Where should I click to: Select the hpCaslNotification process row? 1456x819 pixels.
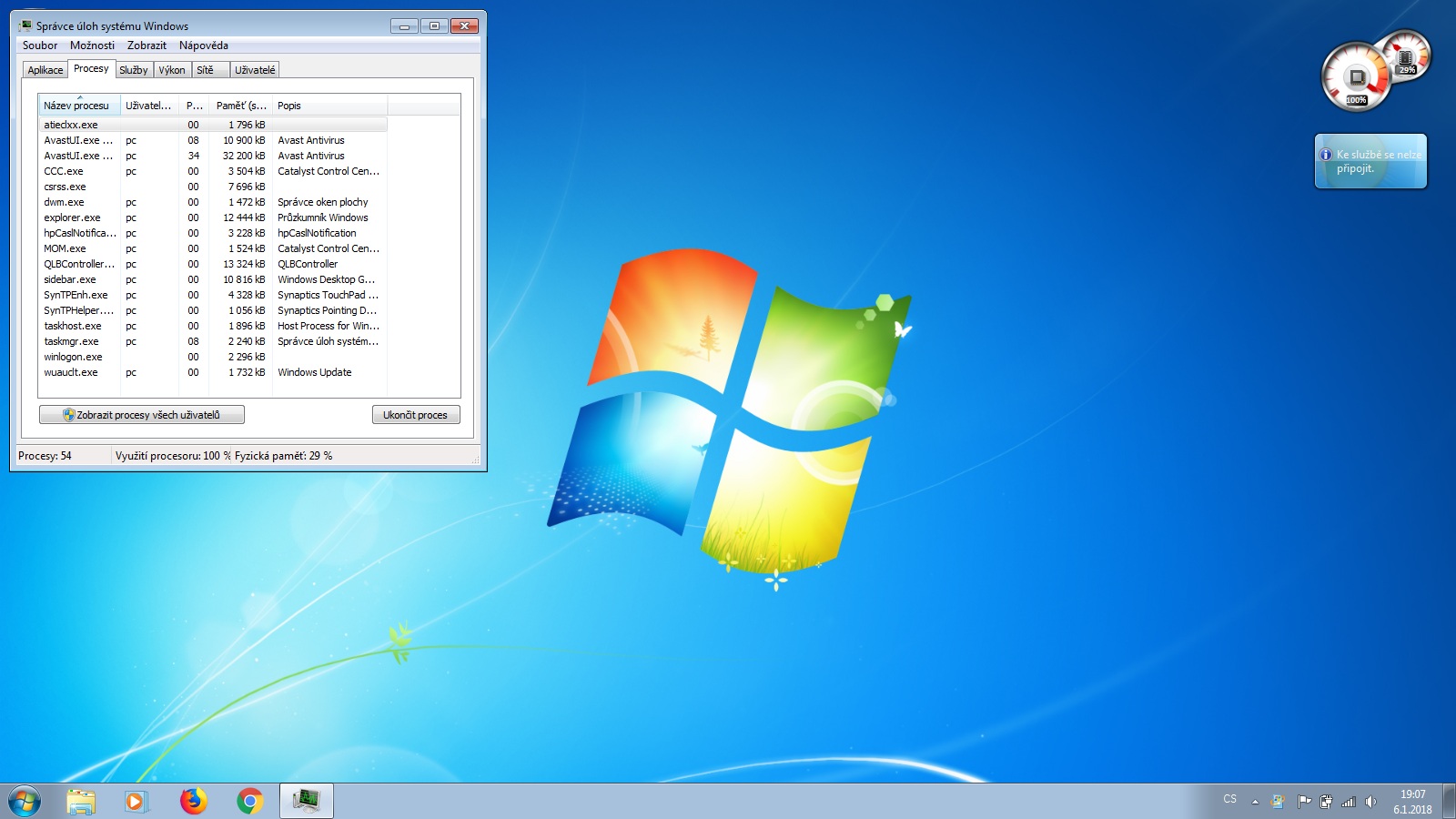click(213, 233)
